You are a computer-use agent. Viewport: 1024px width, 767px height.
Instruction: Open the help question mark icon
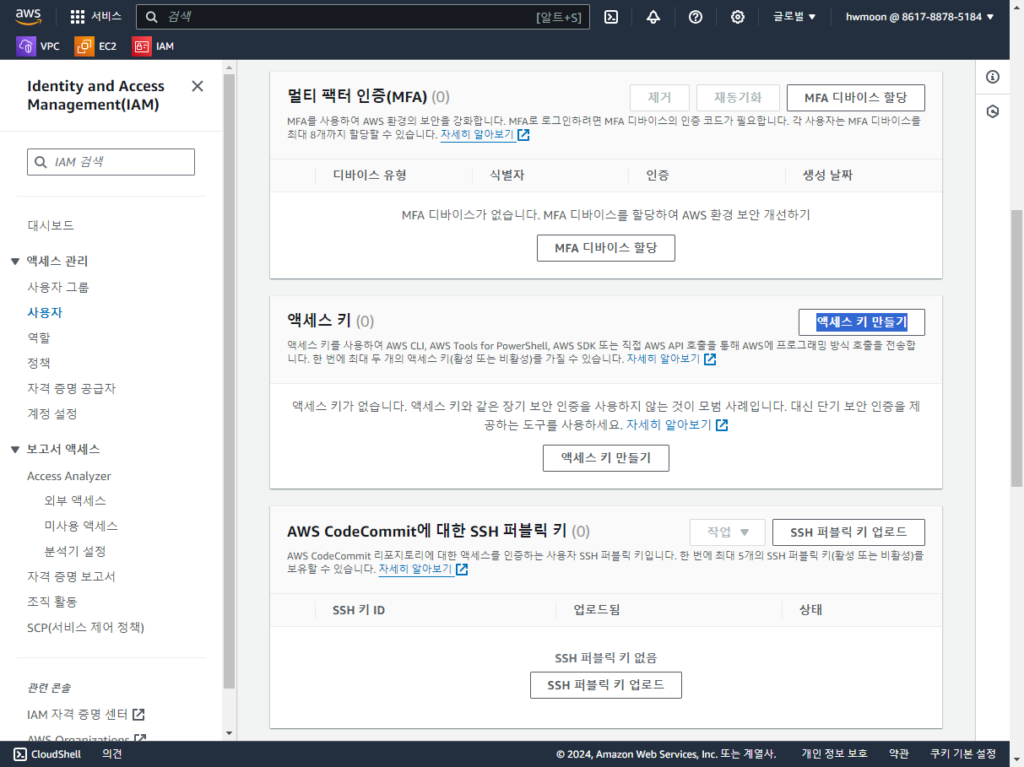tap(696, 17)
